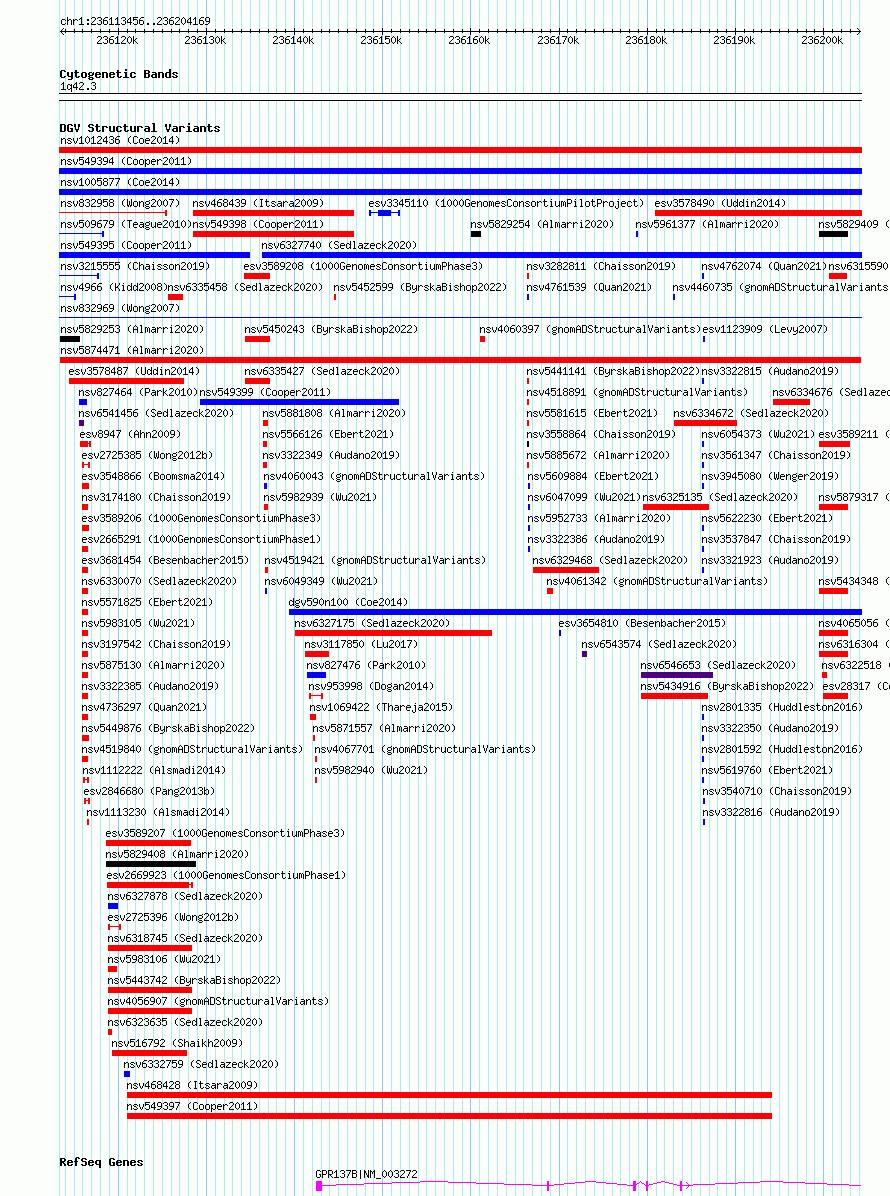Open the nsv549394 (Cooper2011) variant label

pos(126,162)
